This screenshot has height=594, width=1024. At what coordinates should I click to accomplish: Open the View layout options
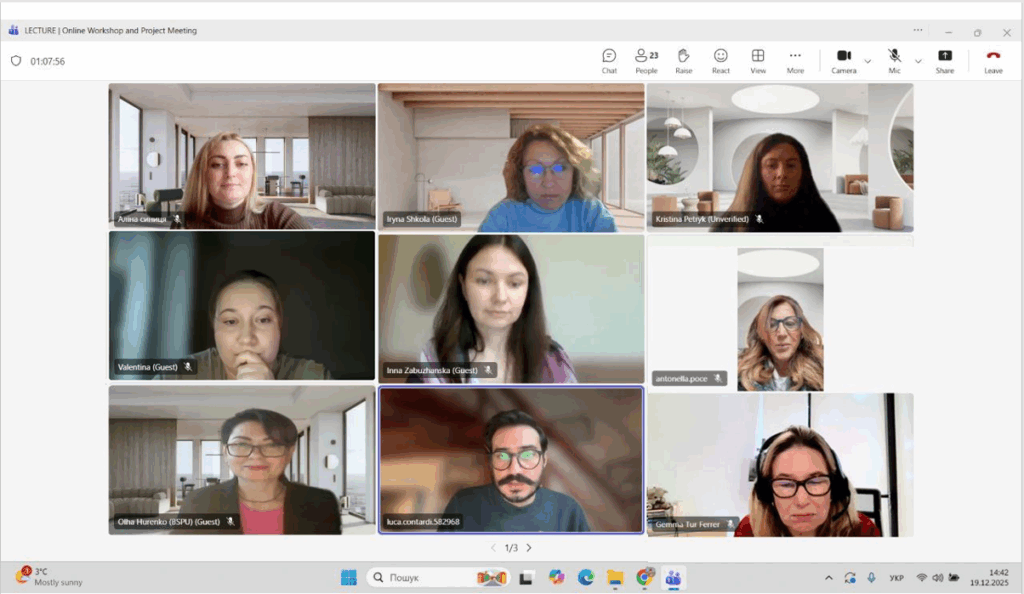(758, 60)
